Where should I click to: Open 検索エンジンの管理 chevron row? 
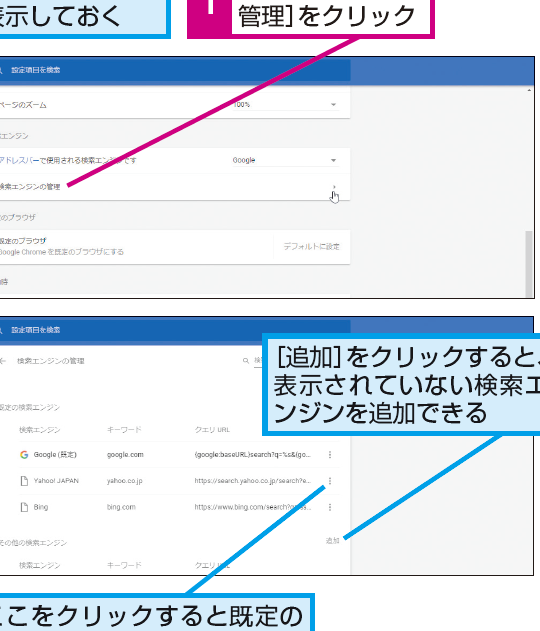175,187
